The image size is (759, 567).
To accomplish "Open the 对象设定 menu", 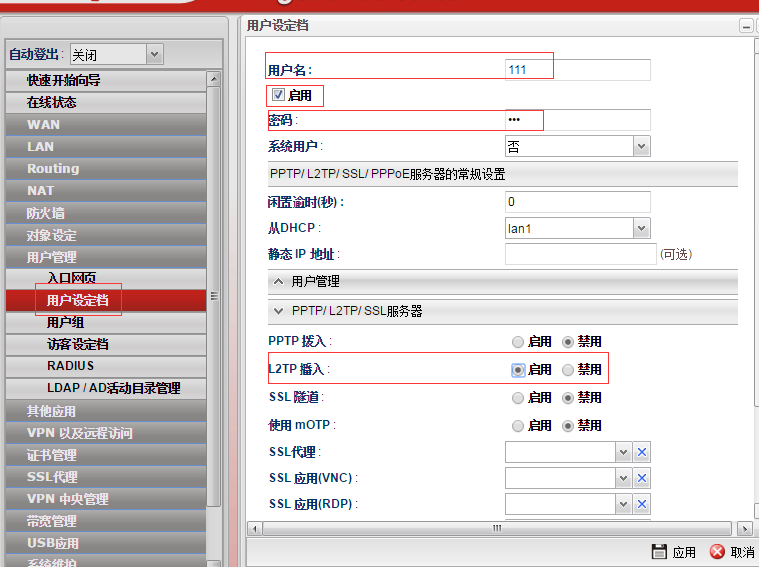I will [106, 235].
